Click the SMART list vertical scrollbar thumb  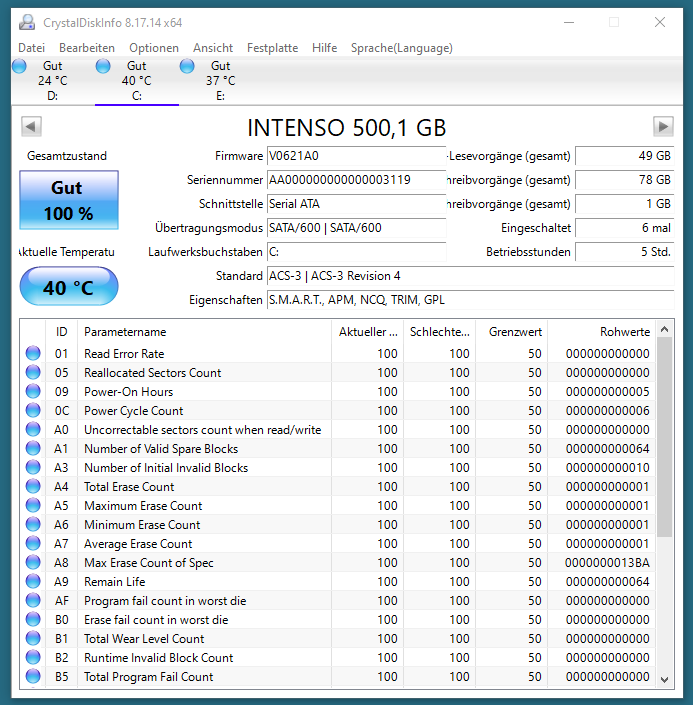coord(664,437)
